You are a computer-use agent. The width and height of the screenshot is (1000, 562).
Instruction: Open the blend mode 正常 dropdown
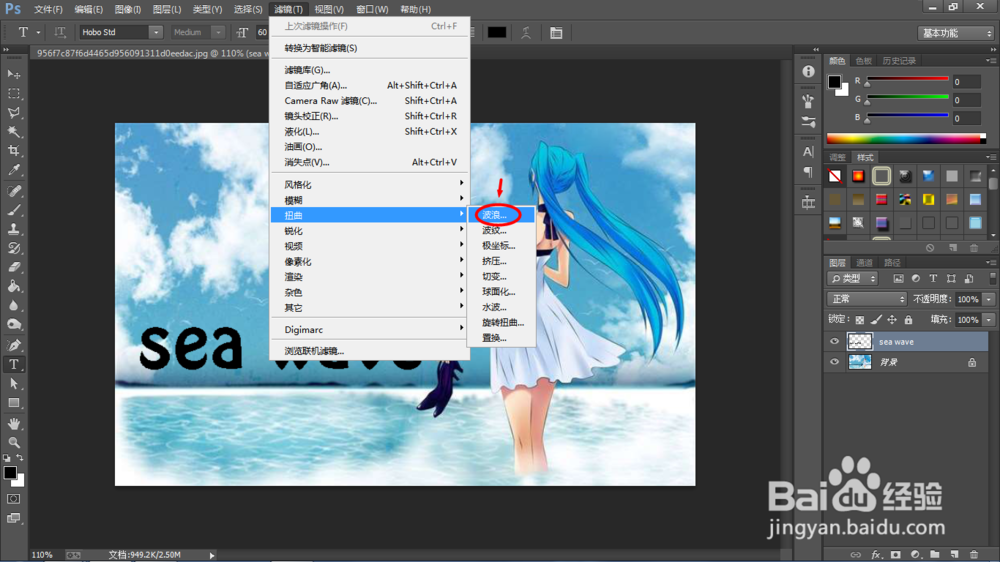click(867, 299)
